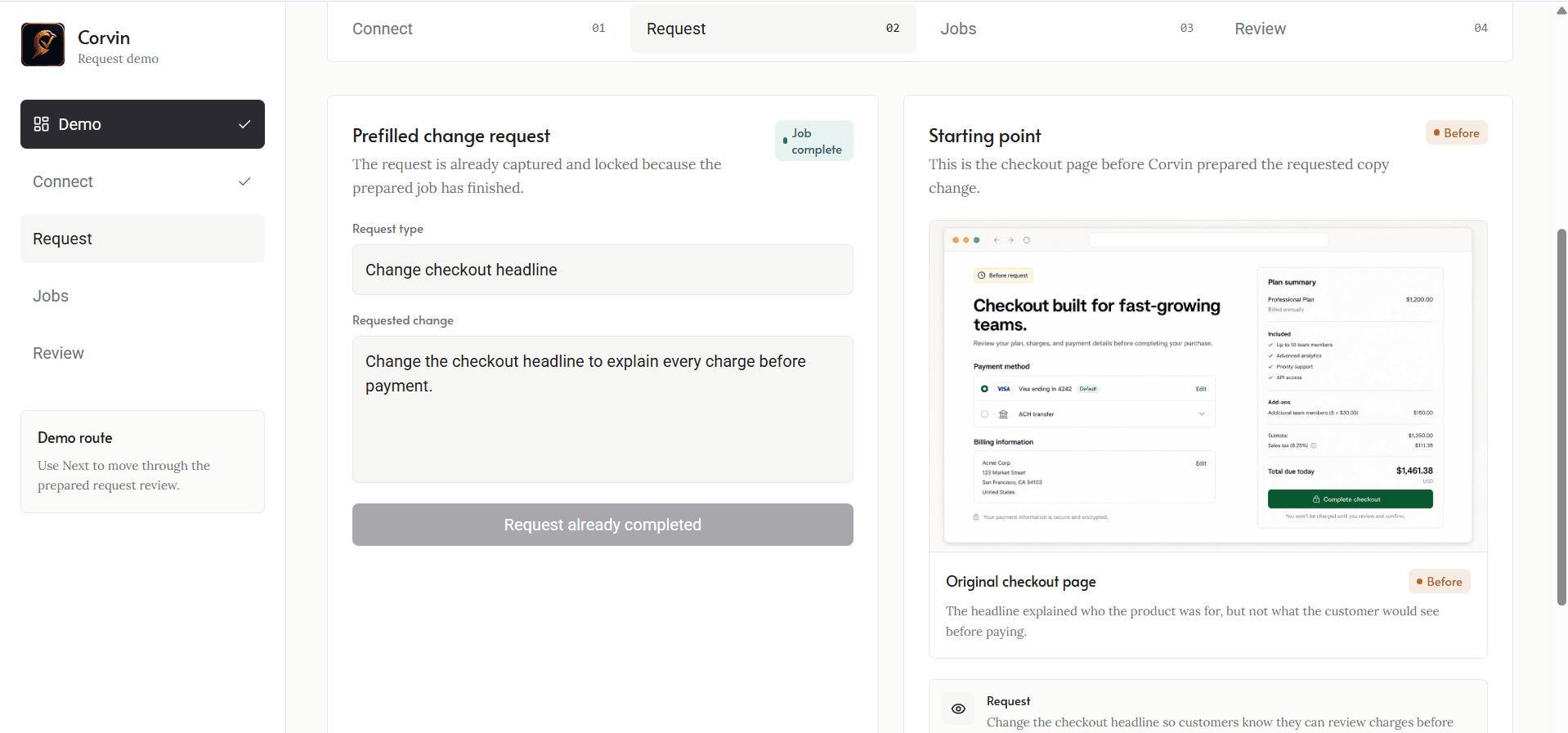The height and width of the screenshot is (733, 1568).
Task: Click the preview browser back arrow
Action: coord(996,240)
